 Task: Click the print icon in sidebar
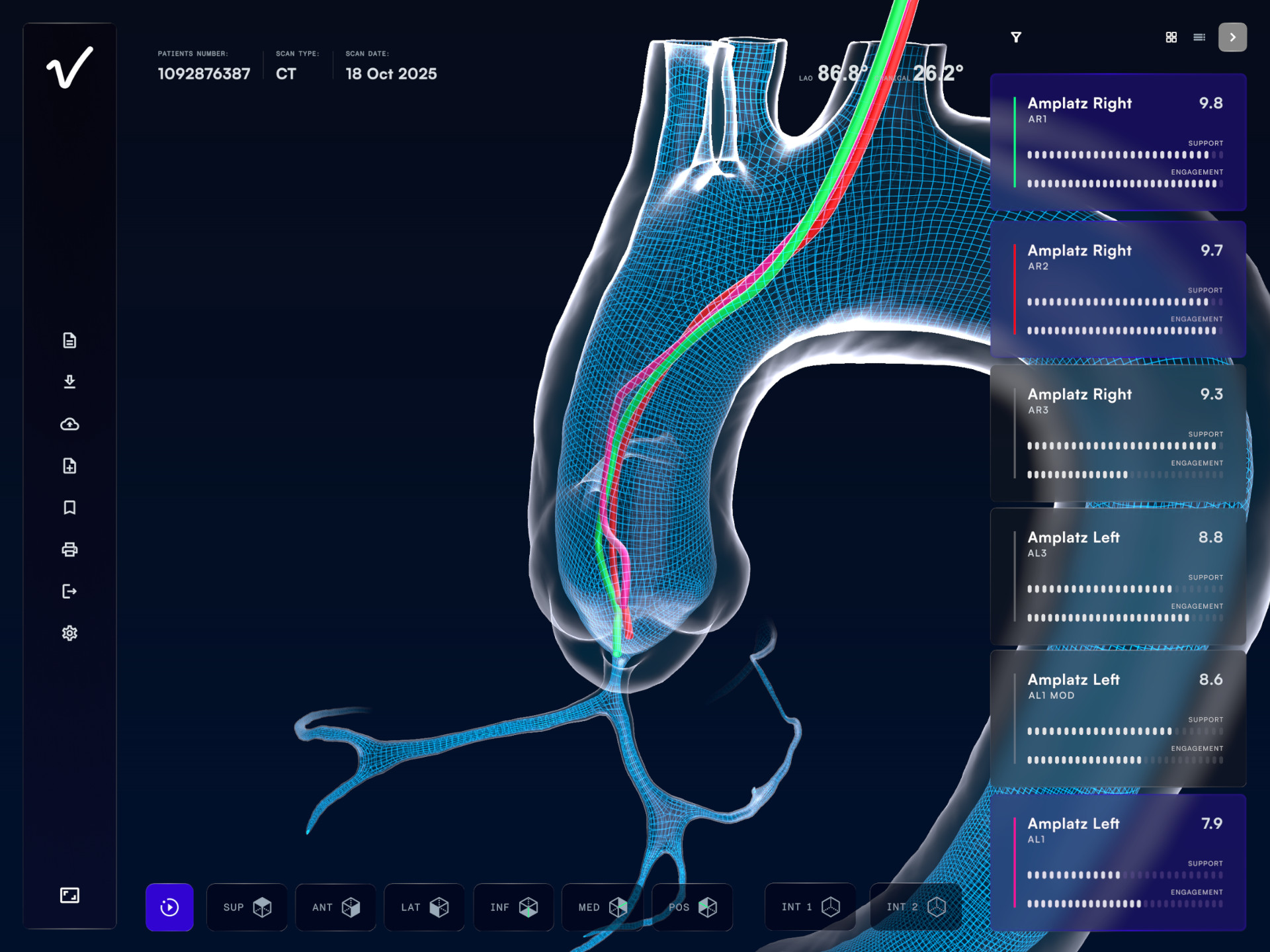pos(69,549)
